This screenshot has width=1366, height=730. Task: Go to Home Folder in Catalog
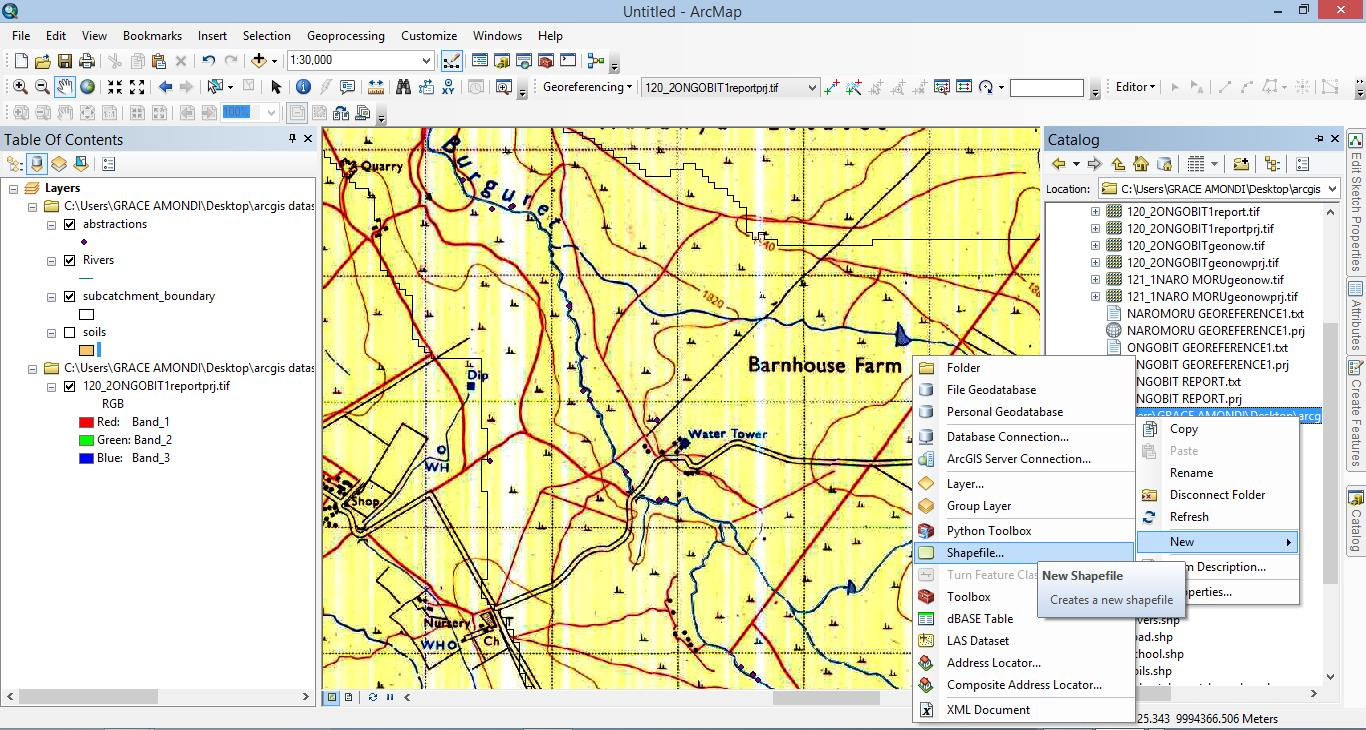(x=1141, y=164)
